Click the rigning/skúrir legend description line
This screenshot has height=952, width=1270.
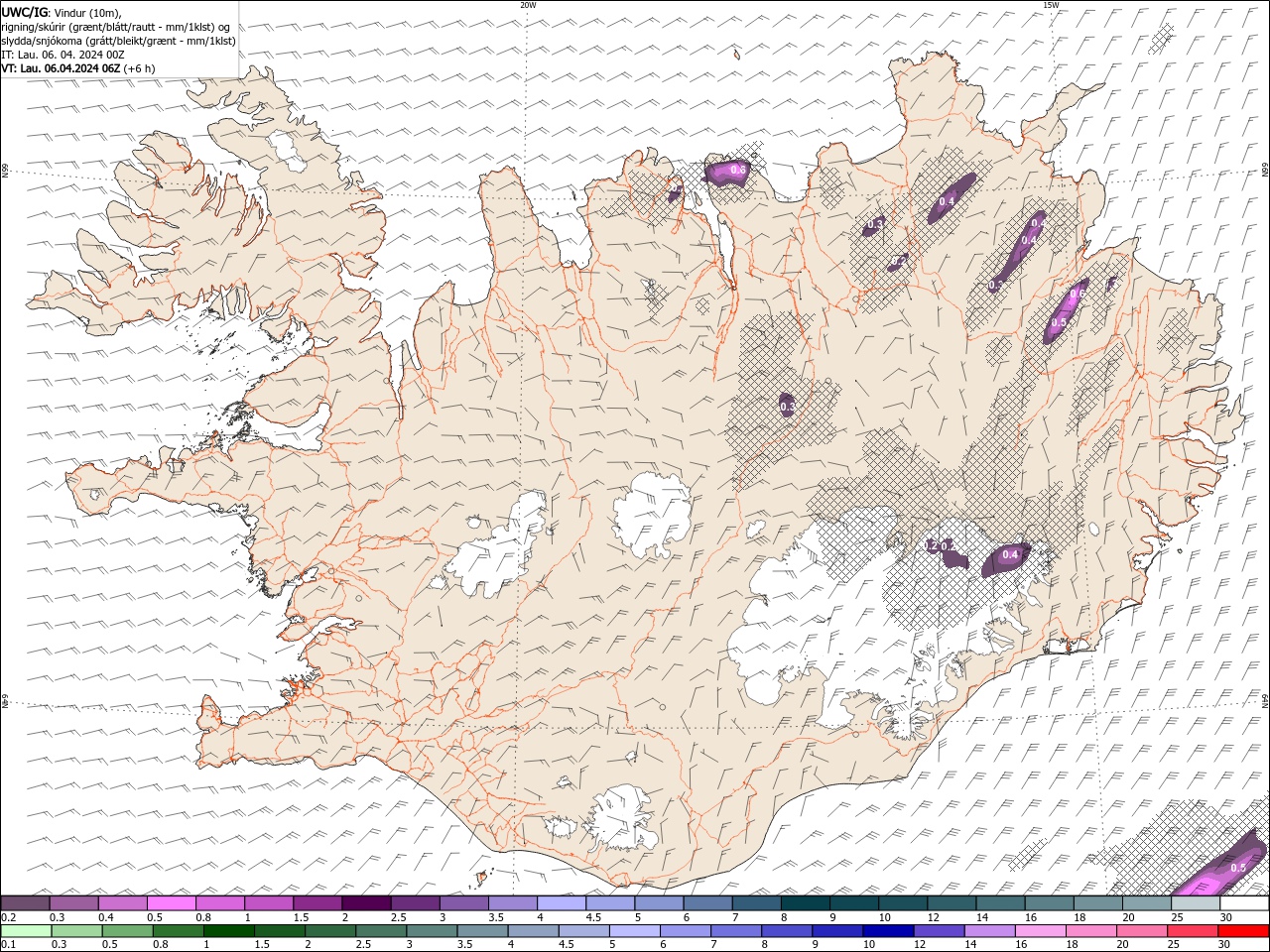tap(116, 27)
